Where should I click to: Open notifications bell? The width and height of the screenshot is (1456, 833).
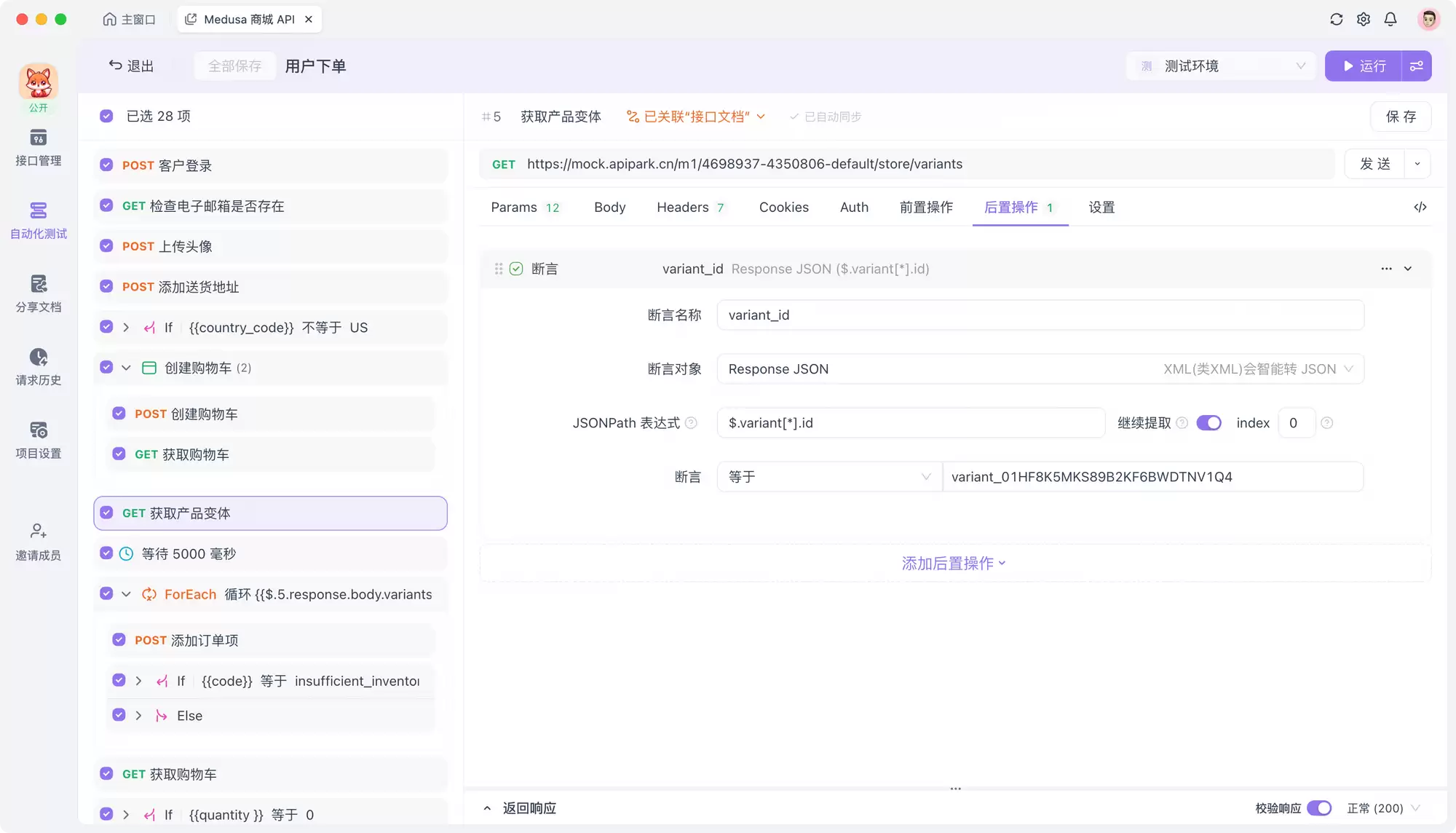point(1390,19)
